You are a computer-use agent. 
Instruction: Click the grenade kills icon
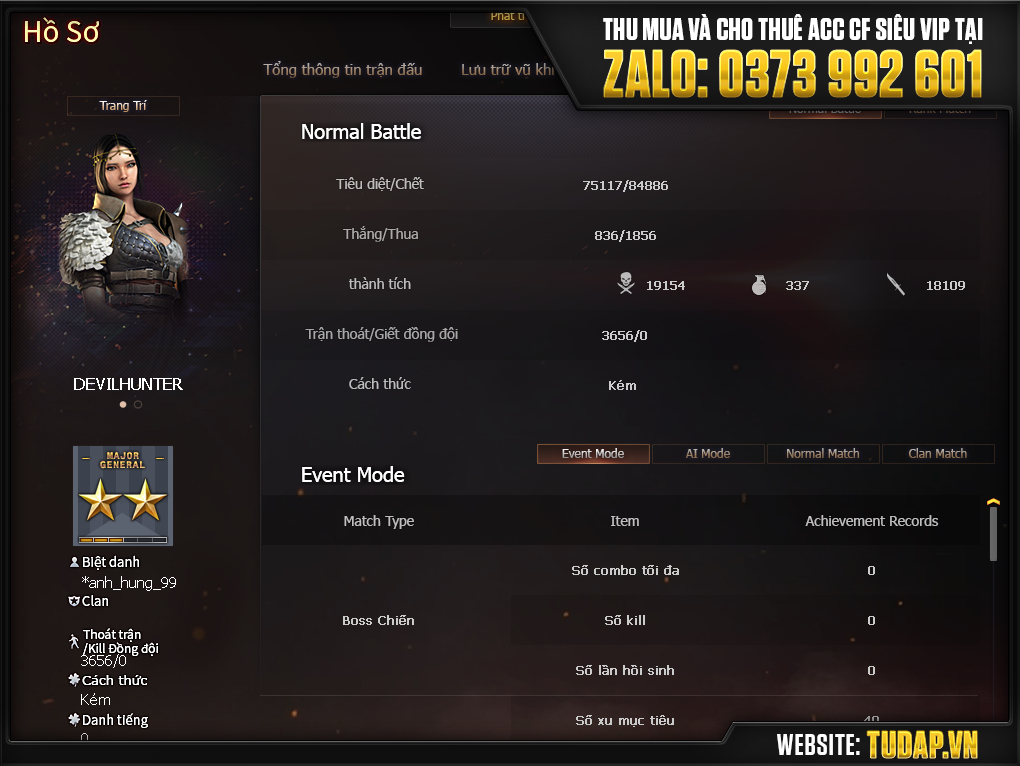point(758,284)
